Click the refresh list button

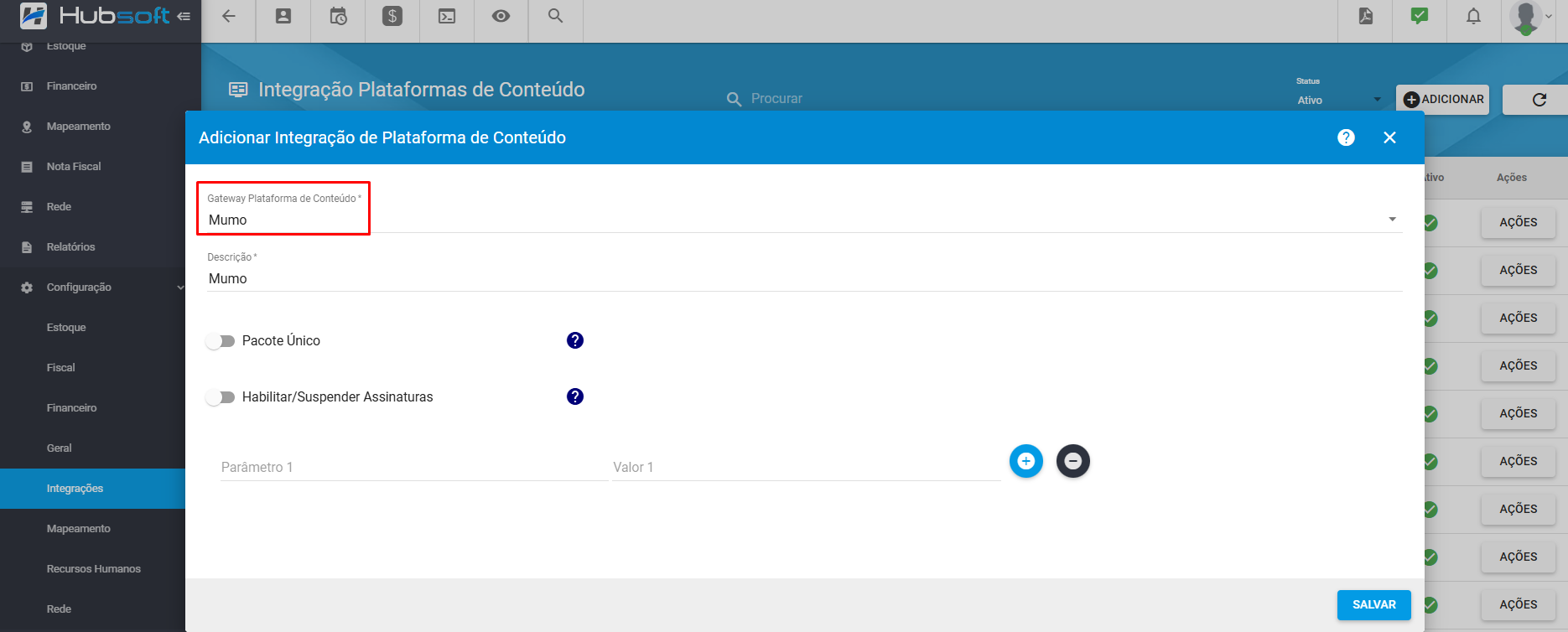(1539, 100)
